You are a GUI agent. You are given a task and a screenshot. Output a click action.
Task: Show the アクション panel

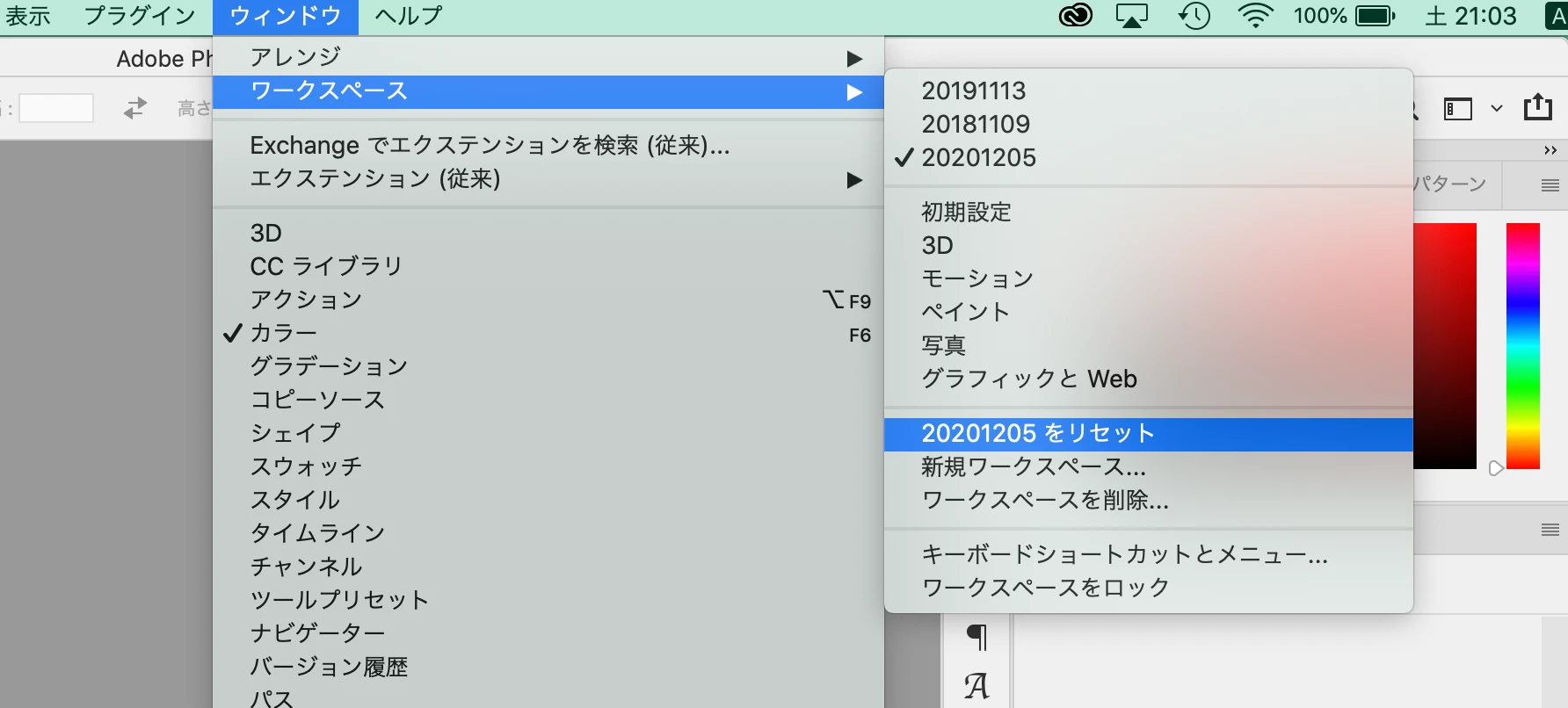click(x=548, y=300)
